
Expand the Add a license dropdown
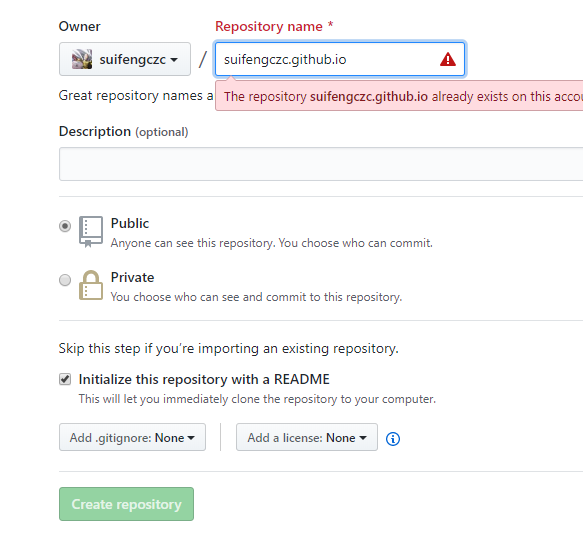[x=307, y=437]
